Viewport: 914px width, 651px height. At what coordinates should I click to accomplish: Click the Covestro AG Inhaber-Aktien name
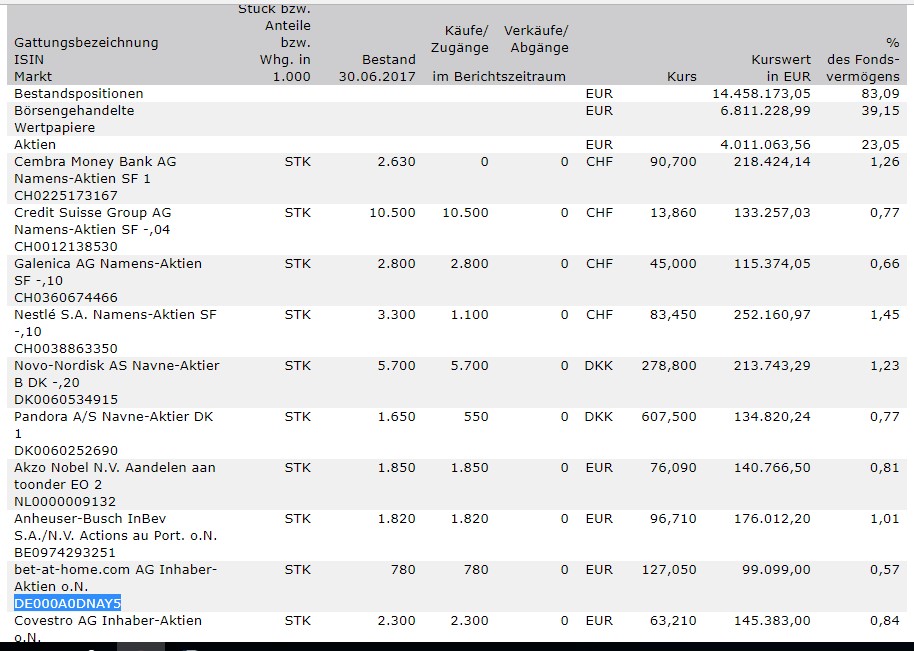pos(107,621)
